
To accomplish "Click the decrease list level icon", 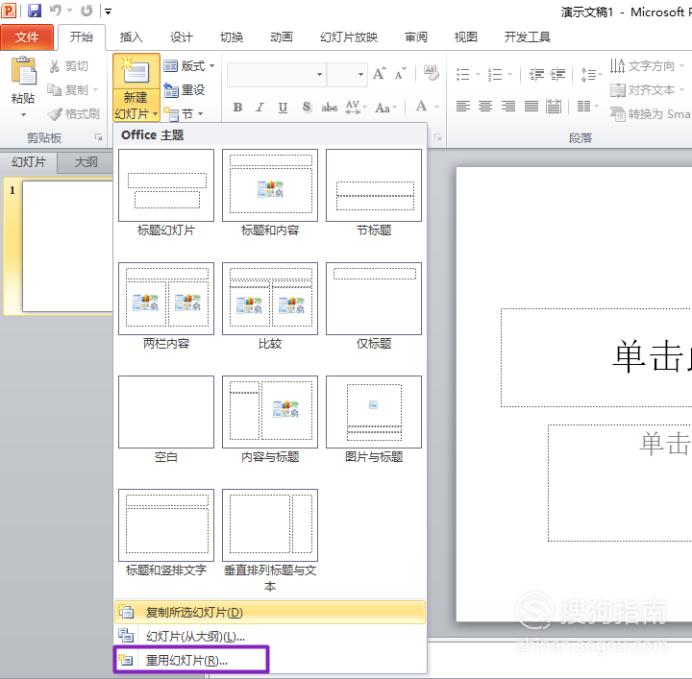I will pyautogui.click(x=536, y=74).
